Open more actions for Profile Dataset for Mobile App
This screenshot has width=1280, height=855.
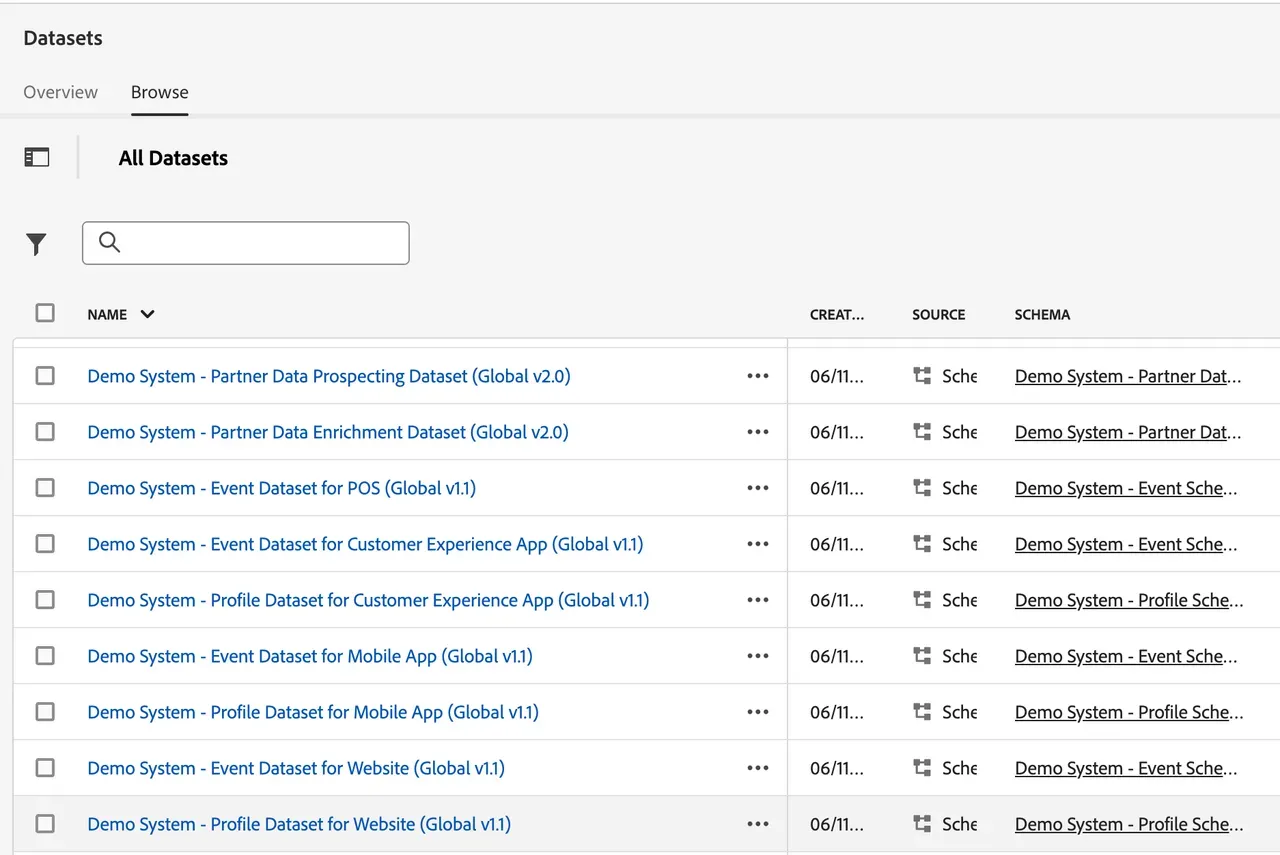pyautogui.click(x=758, y=712)
